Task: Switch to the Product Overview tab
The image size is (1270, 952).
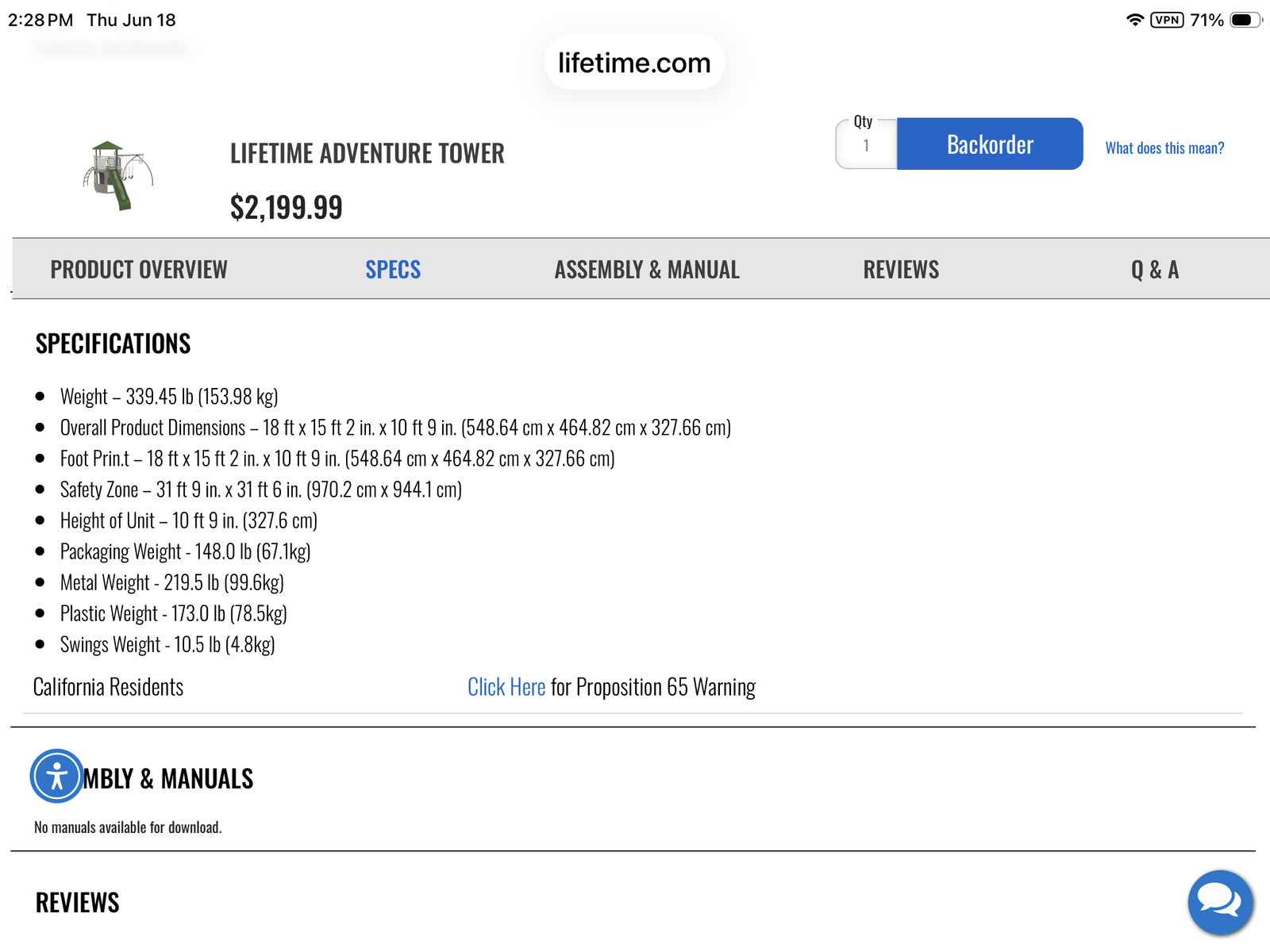Action: 139,270
